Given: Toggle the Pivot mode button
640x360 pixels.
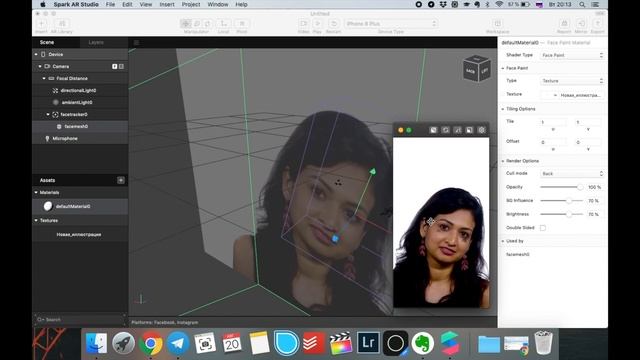Looking at the screenshot, I should 242,24.
